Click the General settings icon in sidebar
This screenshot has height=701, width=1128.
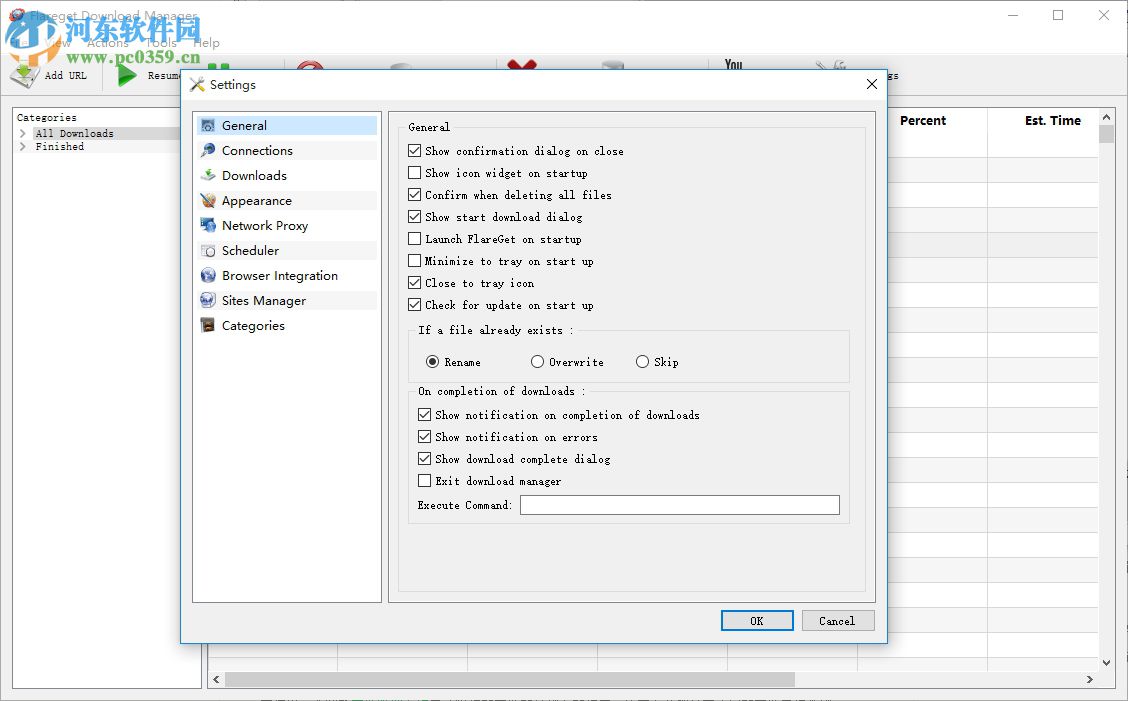tap(208, 125)
